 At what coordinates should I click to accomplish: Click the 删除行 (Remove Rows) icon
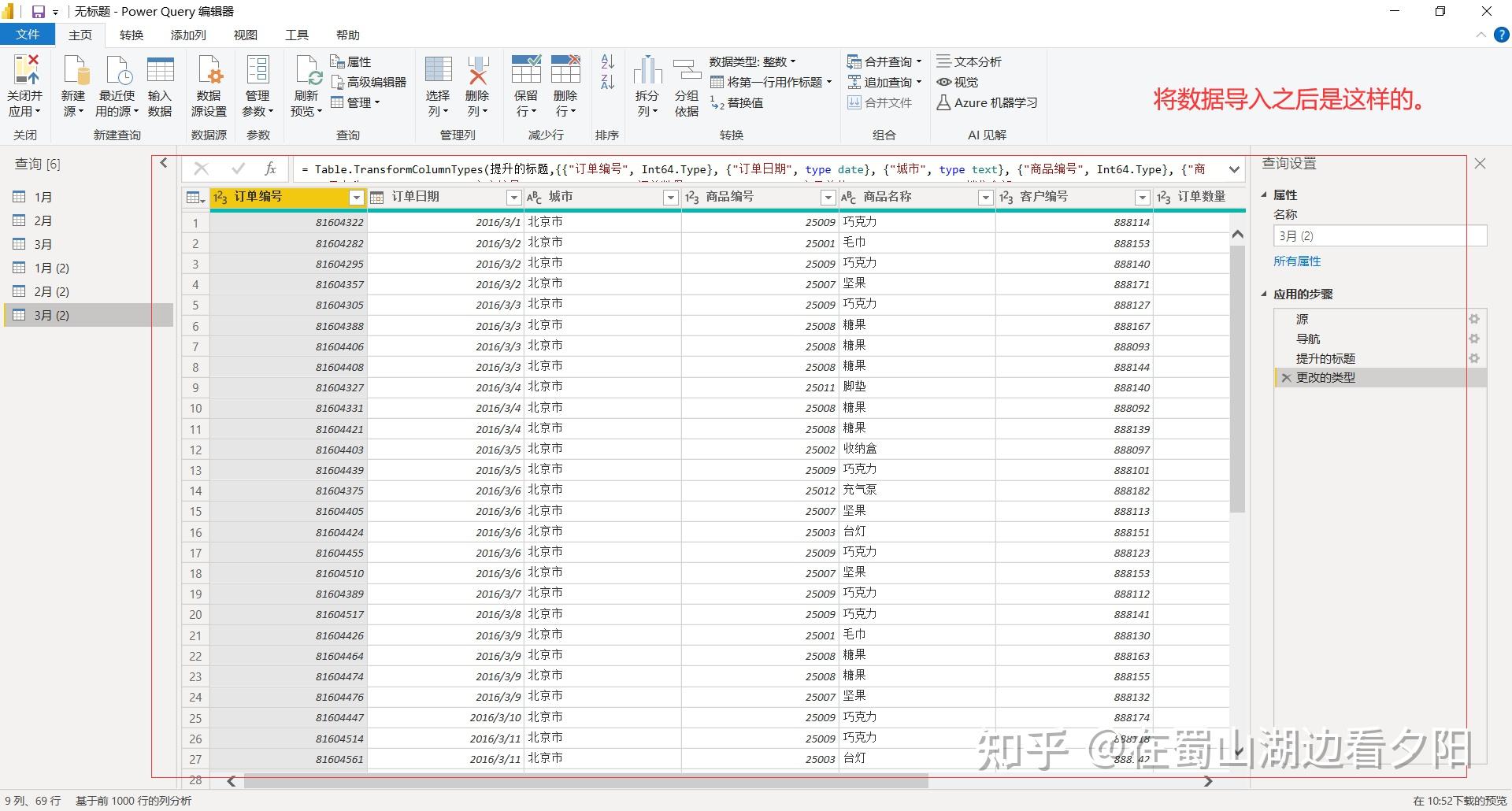coord(565,69)
